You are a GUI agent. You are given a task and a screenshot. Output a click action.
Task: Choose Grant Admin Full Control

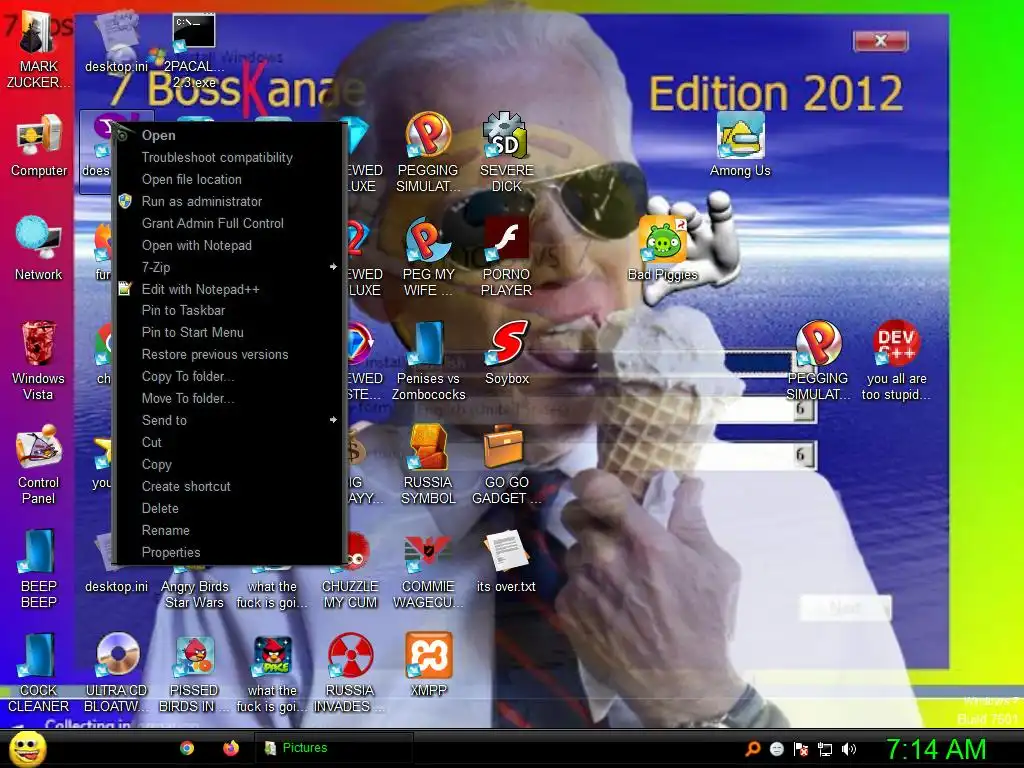(229, 223)
